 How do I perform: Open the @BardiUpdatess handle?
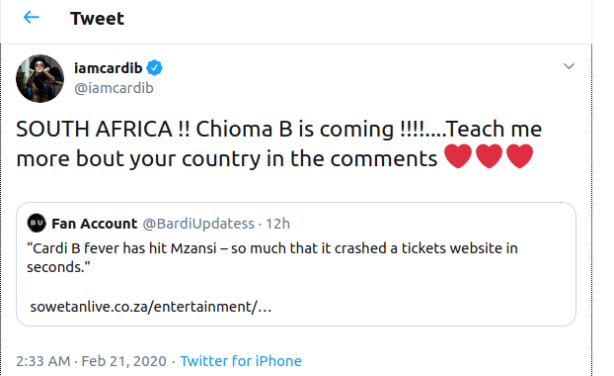(199, 224)
